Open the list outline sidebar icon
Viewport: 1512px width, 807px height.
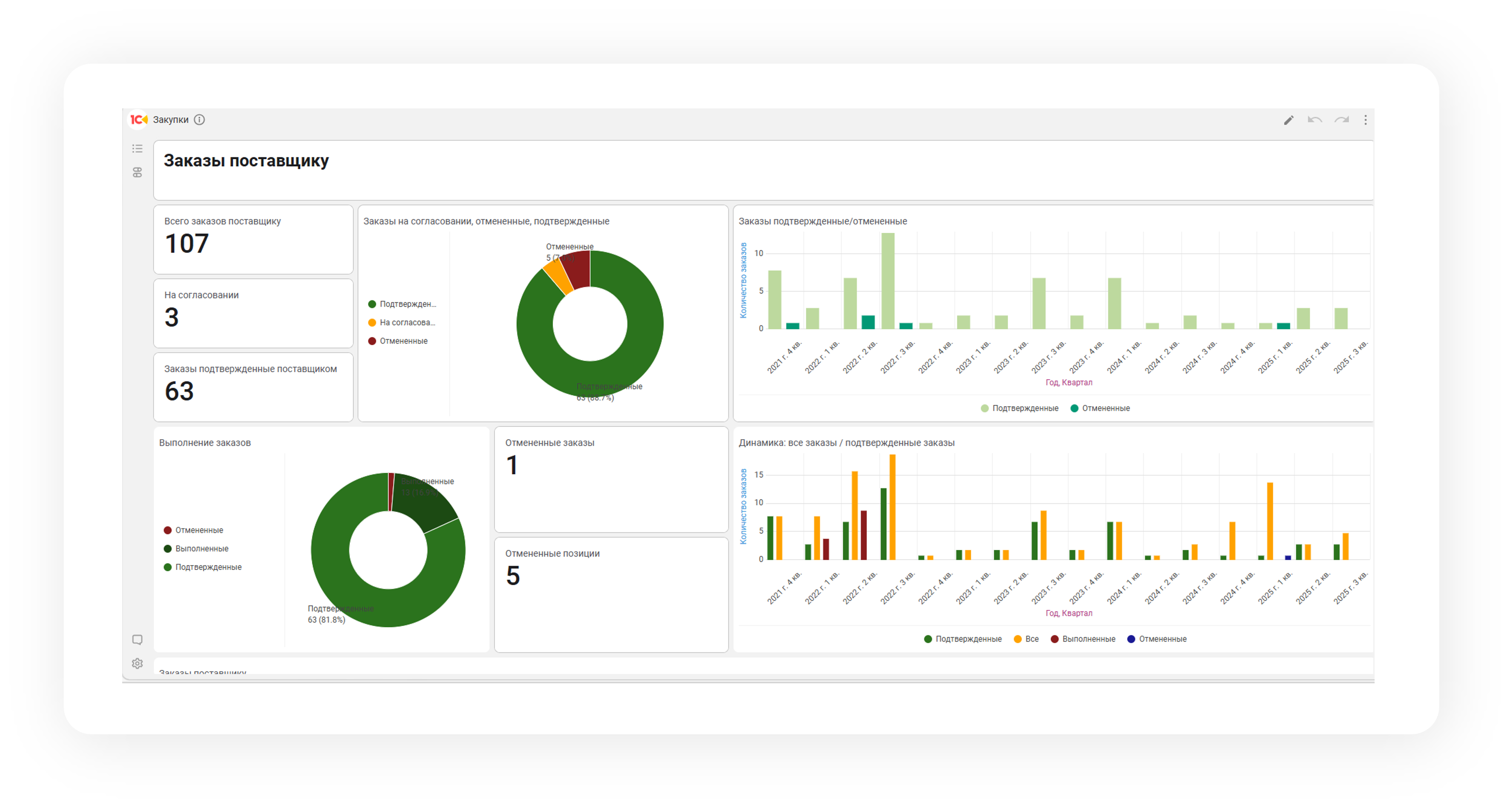pyautogui.click(x=137, y=148)
